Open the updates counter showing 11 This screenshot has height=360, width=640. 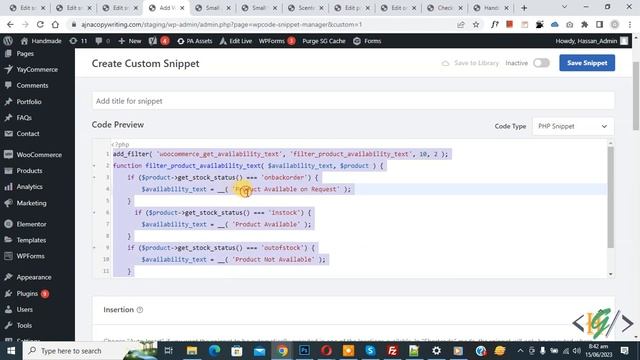tap(78, 41)
